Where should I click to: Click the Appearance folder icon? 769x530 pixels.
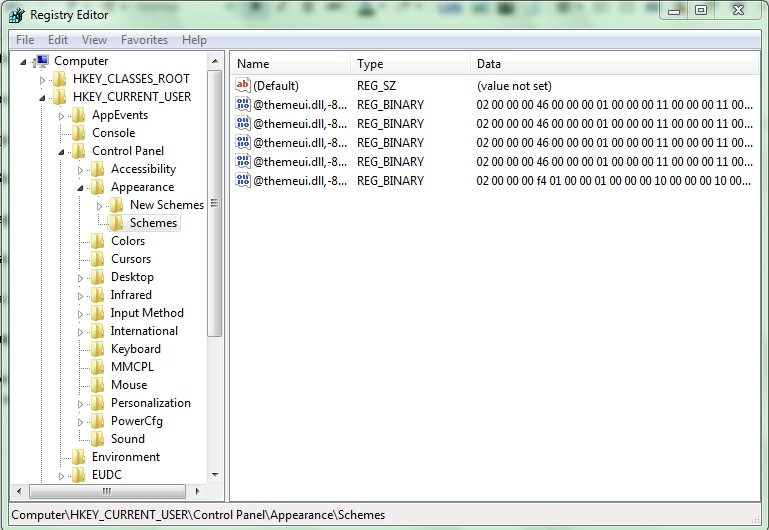point(98,187)
